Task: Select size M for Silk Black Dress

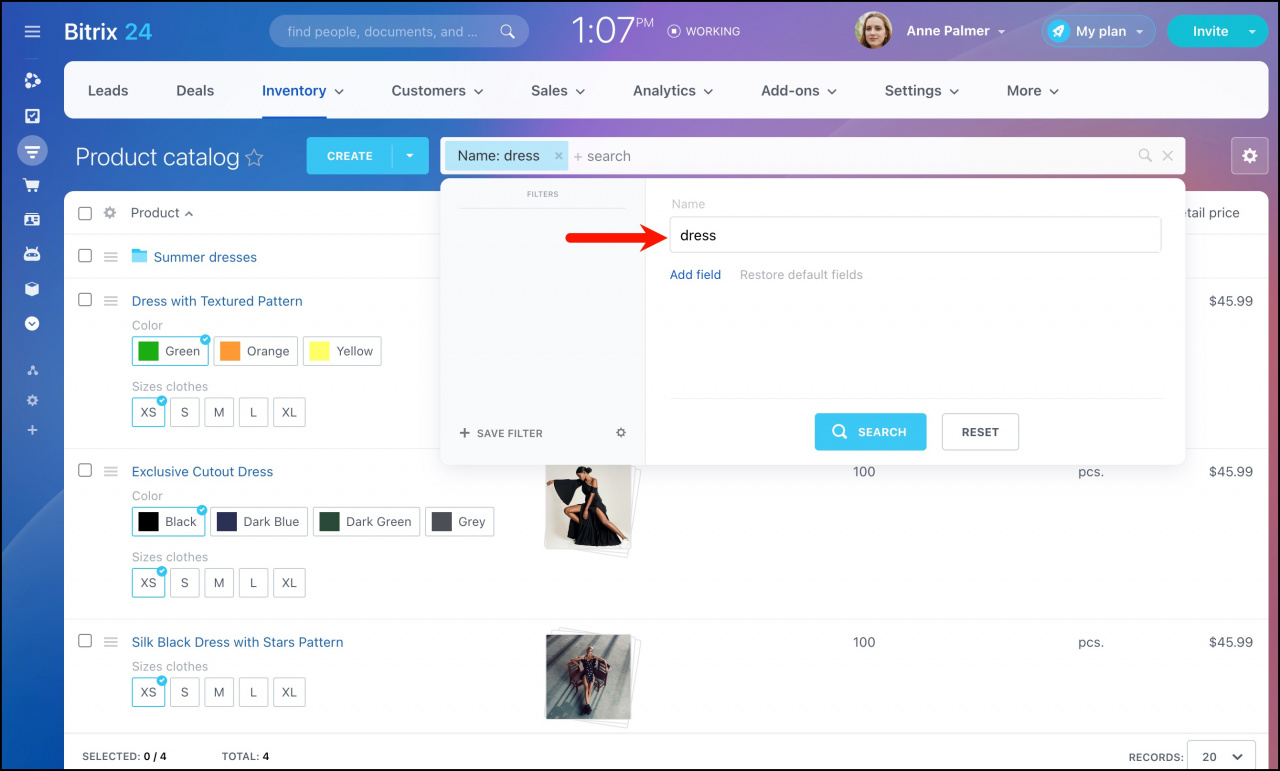Action: coord(218,692)
